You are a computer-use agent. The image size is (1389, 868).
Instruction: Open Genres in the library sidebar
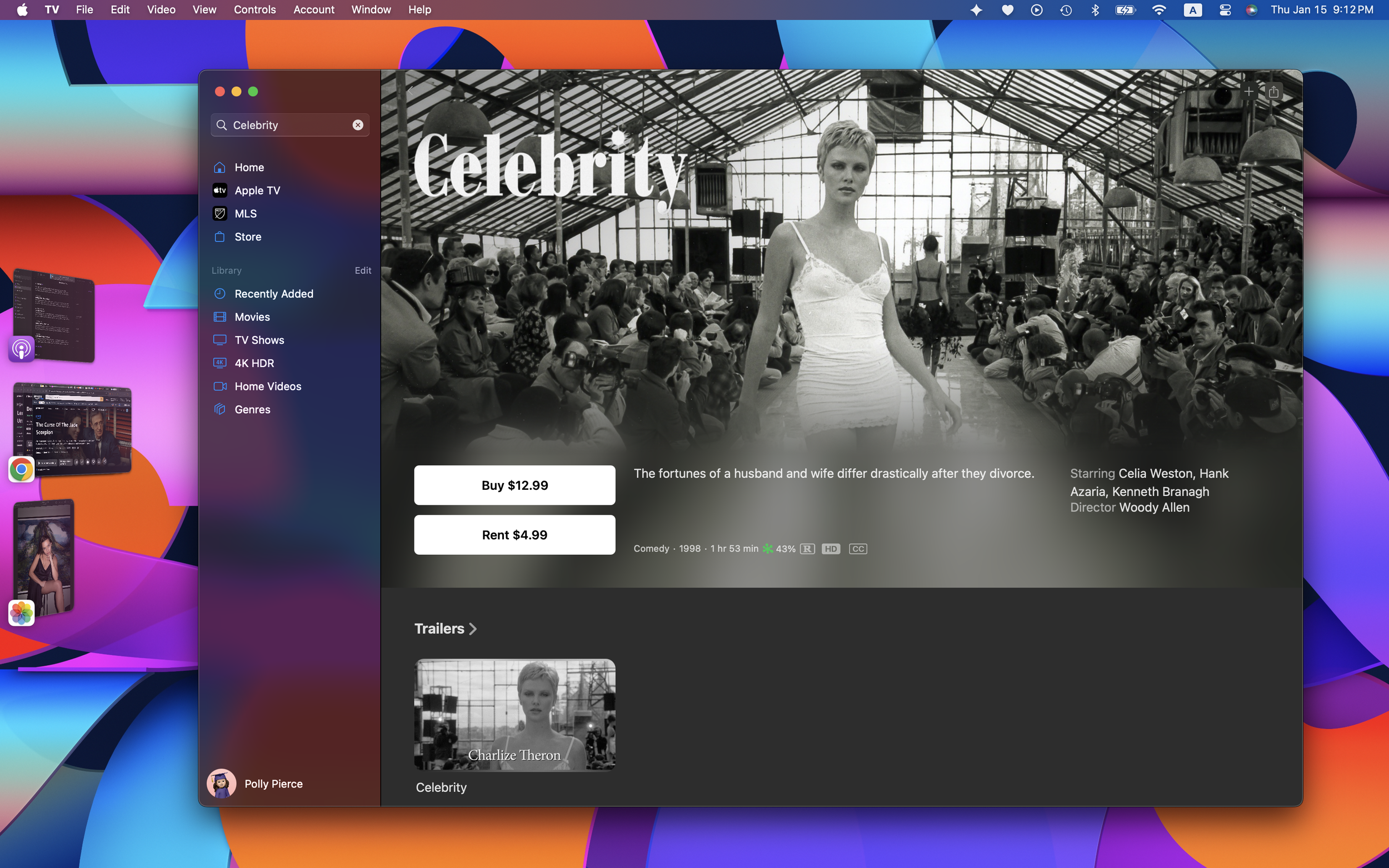click(252, 409)
